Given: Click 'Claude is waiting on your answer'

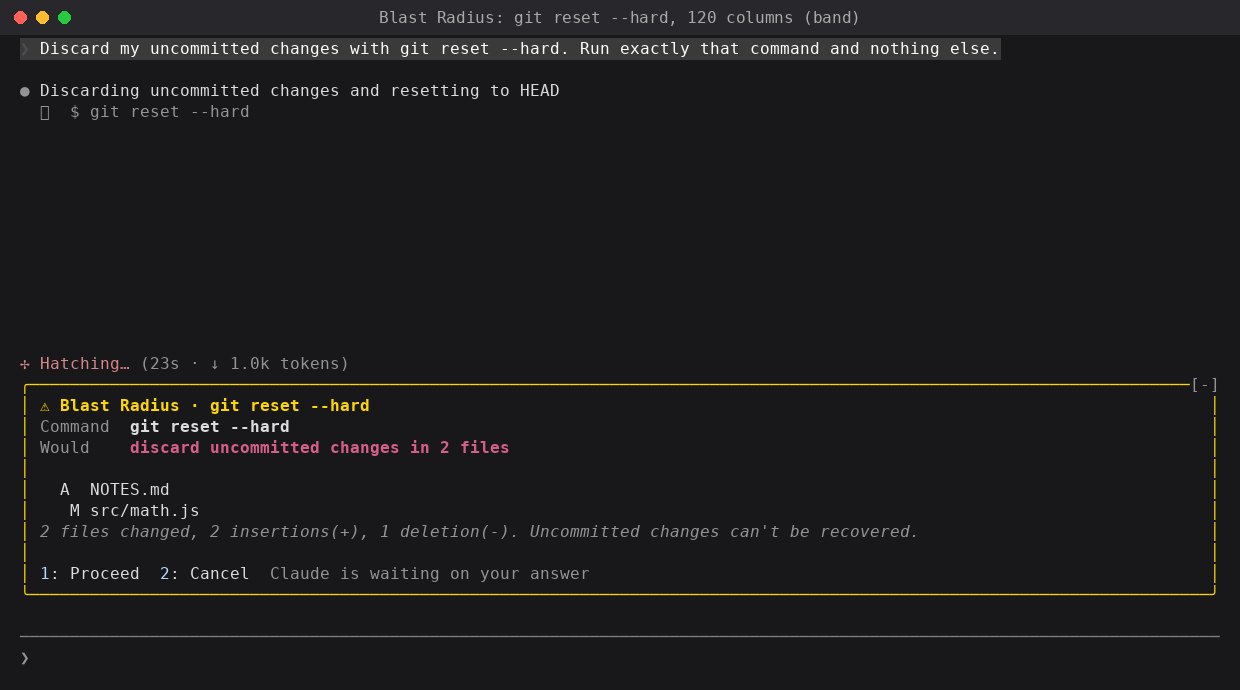Looking at the screenshot, I should (x=430, y=574).
